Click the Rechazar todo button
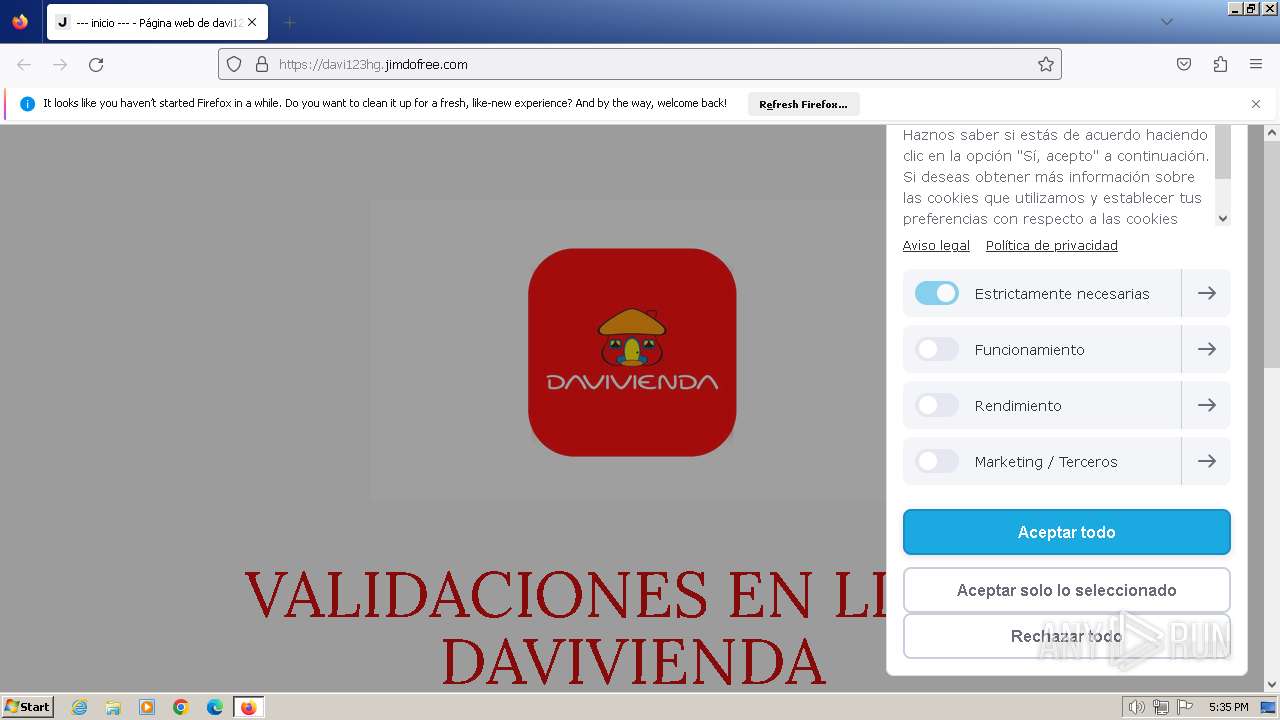 pyautogui.click(x=1067, y=636)
